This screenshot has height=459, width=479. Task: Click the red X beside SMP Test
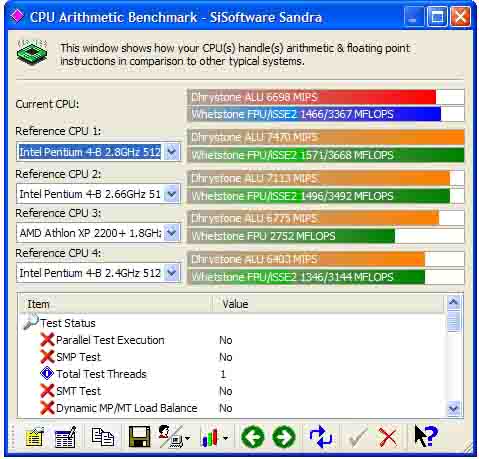click(x=47, y=357)
